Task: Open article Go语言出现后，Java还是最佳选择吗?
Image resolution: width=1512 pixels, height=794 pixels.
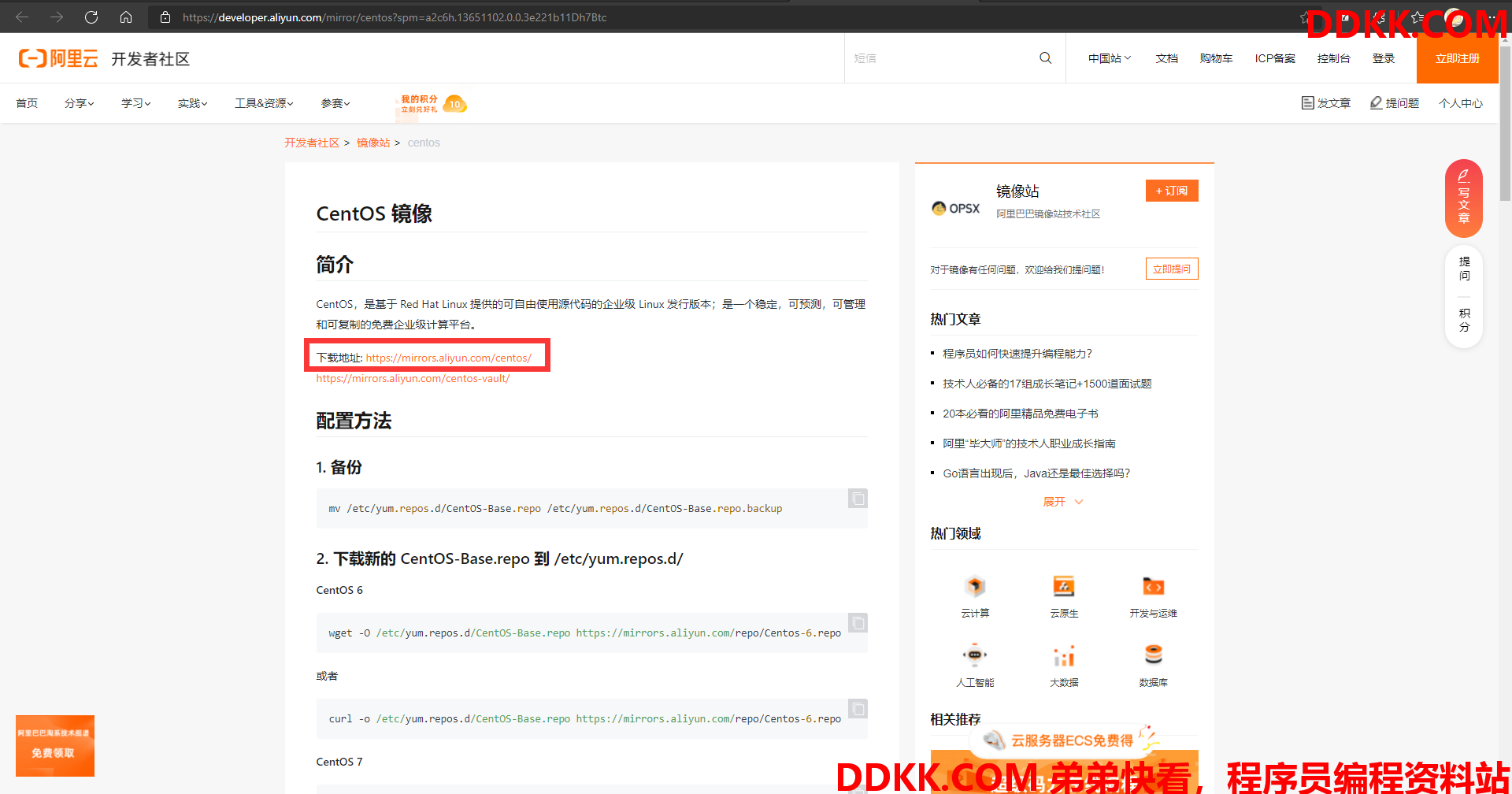Action: point(1036,473)
